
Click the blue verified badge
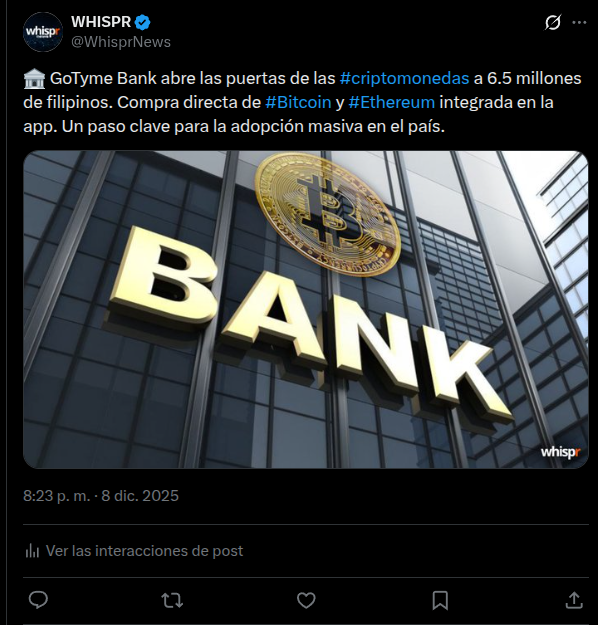[x=142, y=22]
